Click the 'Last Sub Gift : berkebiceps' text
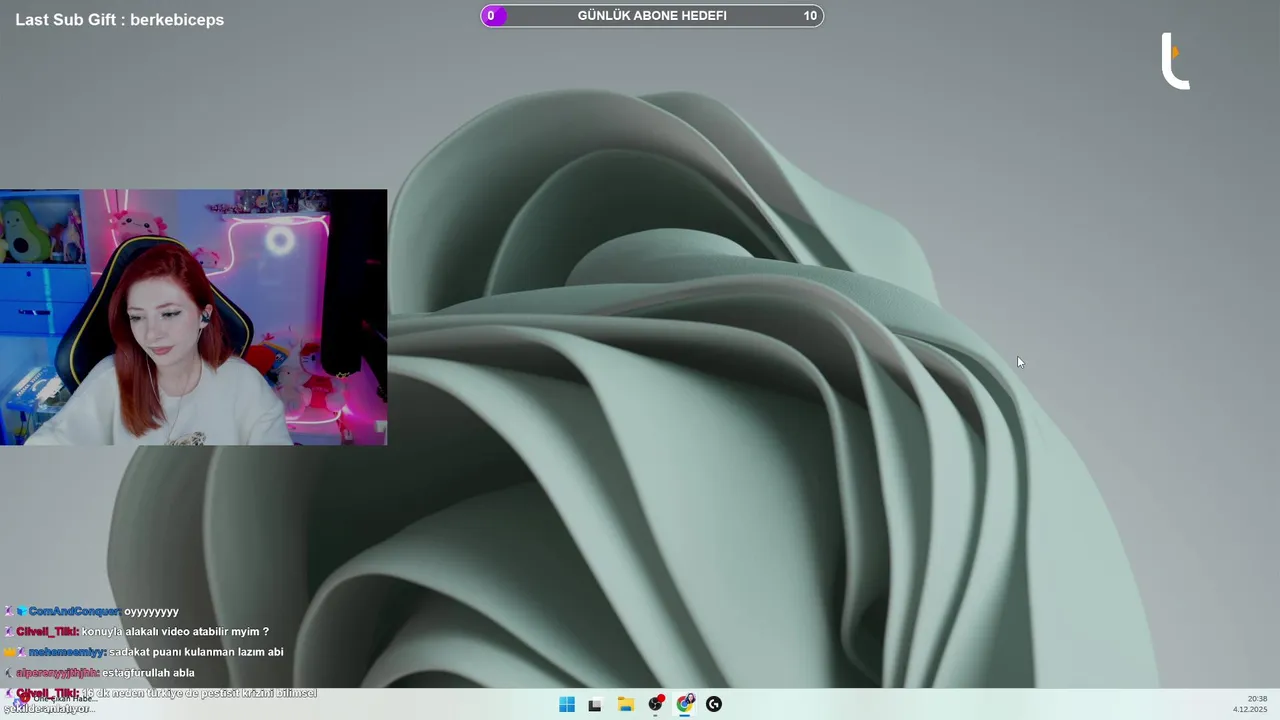1280x720 pixels. coord(120,20)
